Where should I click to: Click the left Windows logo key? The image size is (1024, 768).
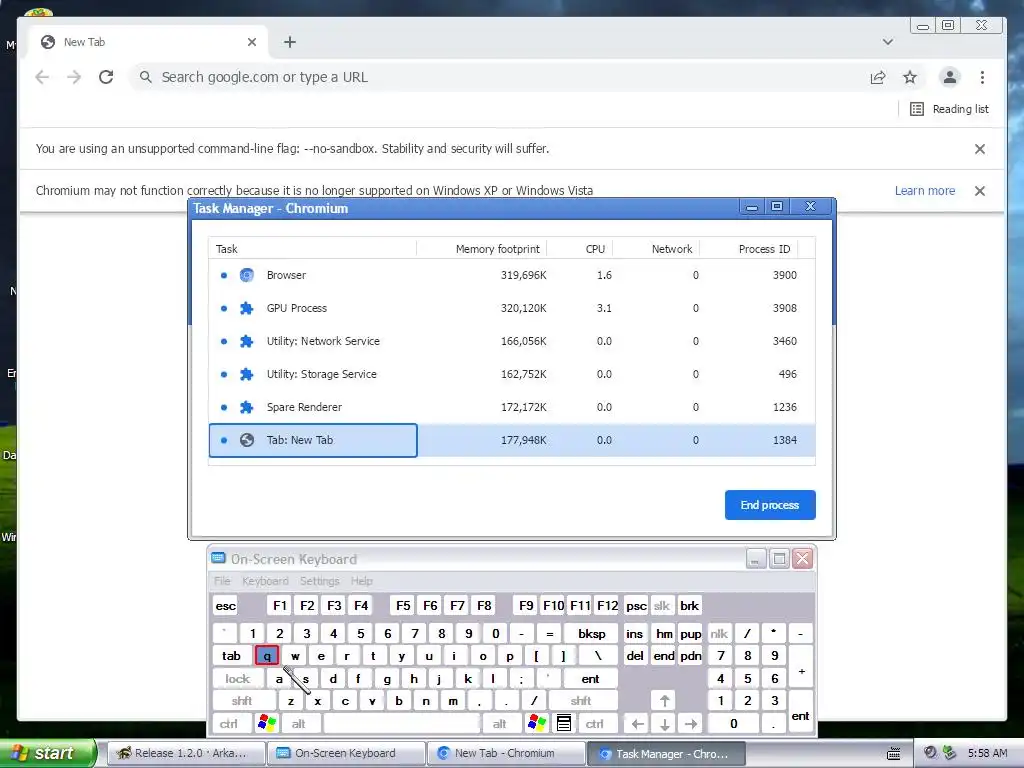(267, 723)
